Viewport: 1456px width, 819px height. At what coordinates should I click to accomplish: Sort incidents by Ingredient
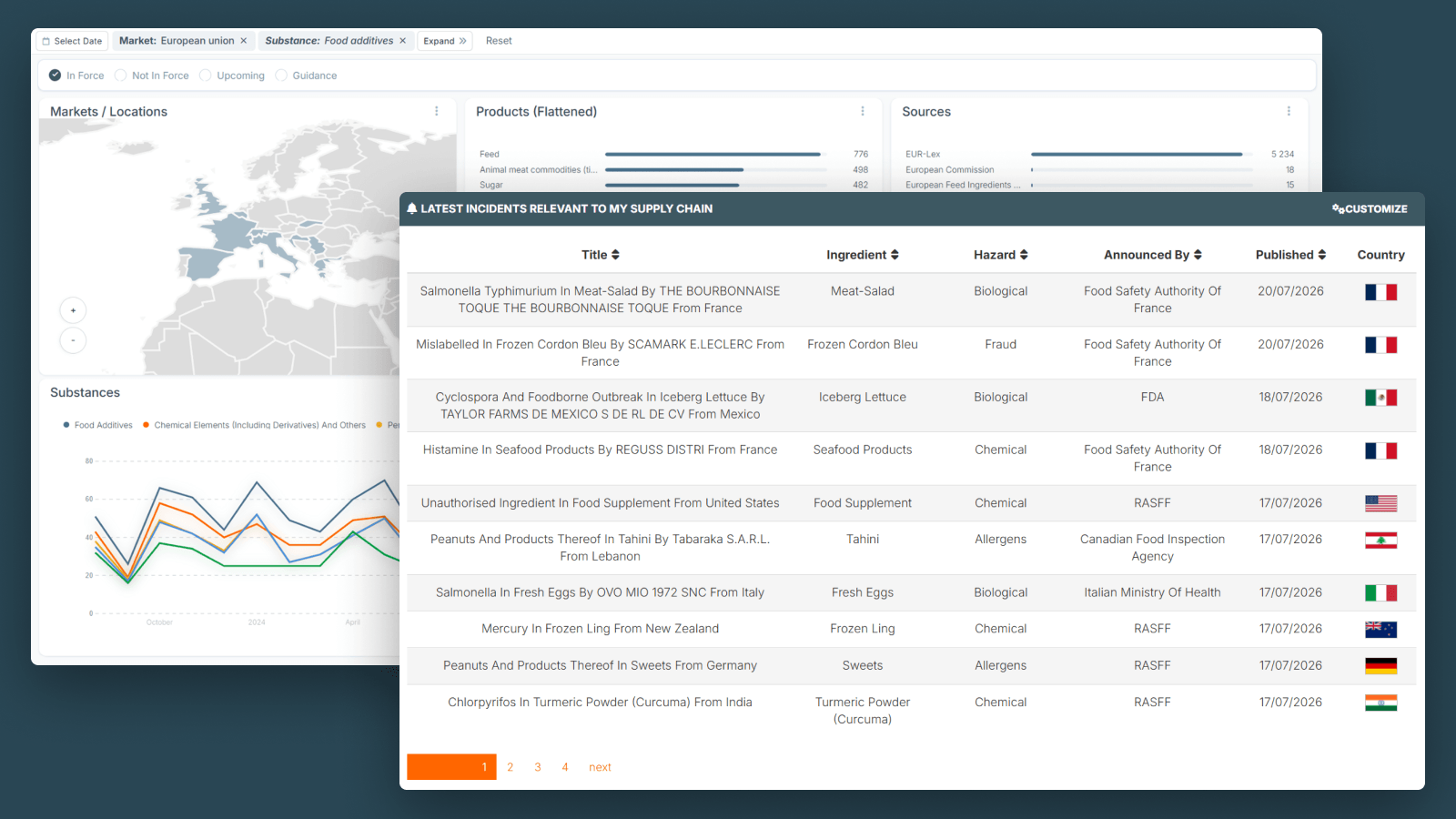point(863,255)
